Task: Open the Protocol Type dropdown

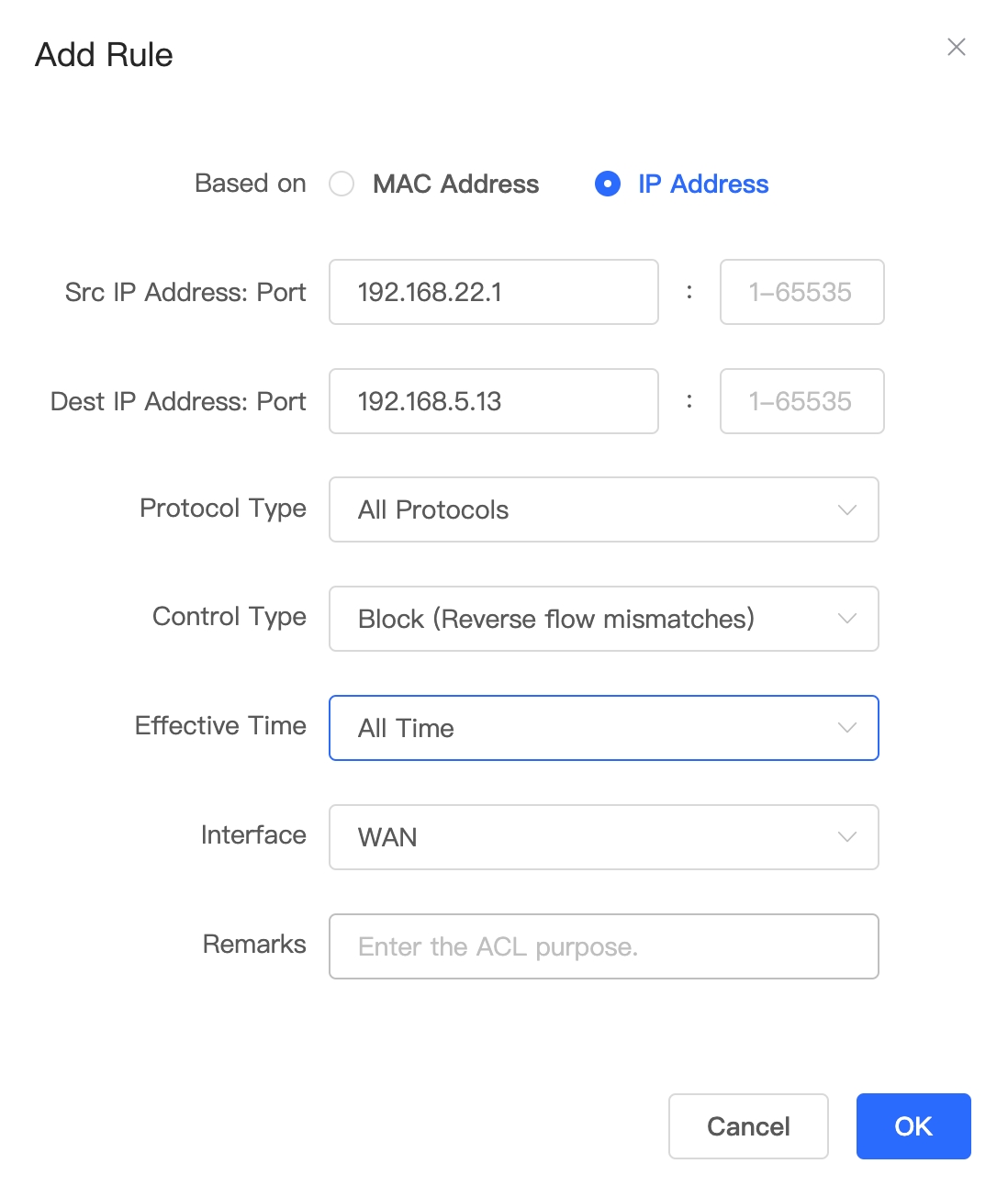Action: [x=604, y=509]
